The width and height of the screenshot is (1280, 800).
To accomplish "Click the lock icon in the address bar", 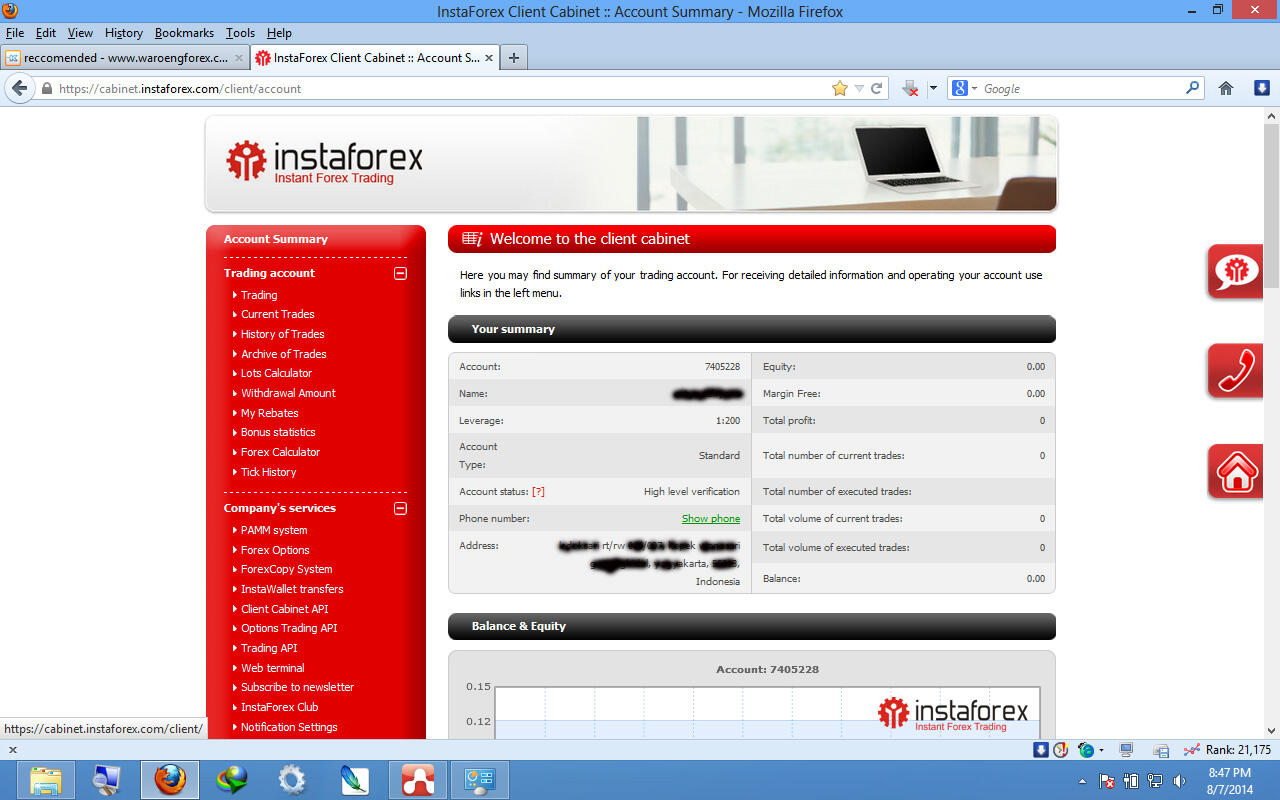I will point(46,89).
